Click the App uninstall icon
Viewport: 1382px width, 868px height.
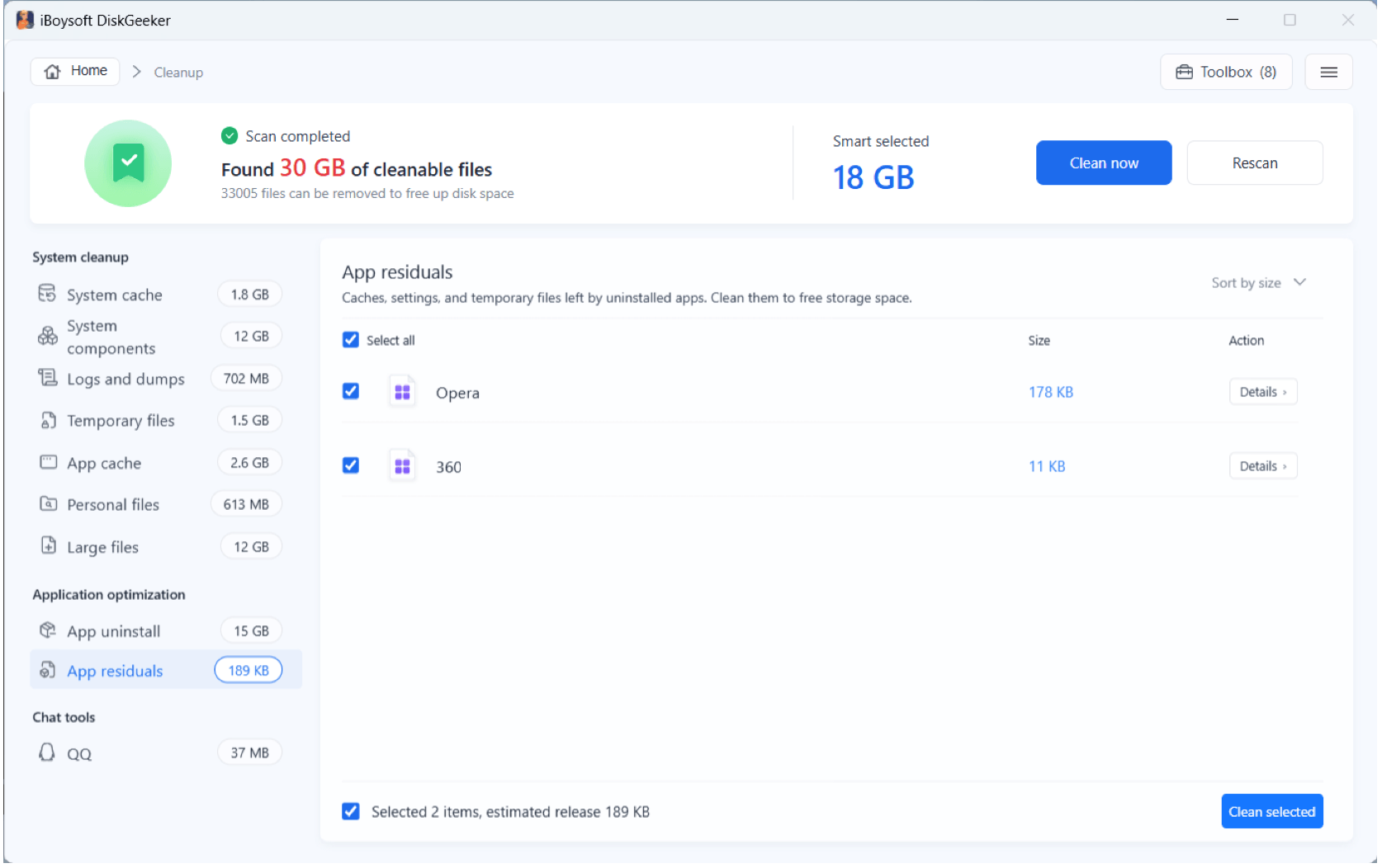pyautogui.click(x=48, y=631)
